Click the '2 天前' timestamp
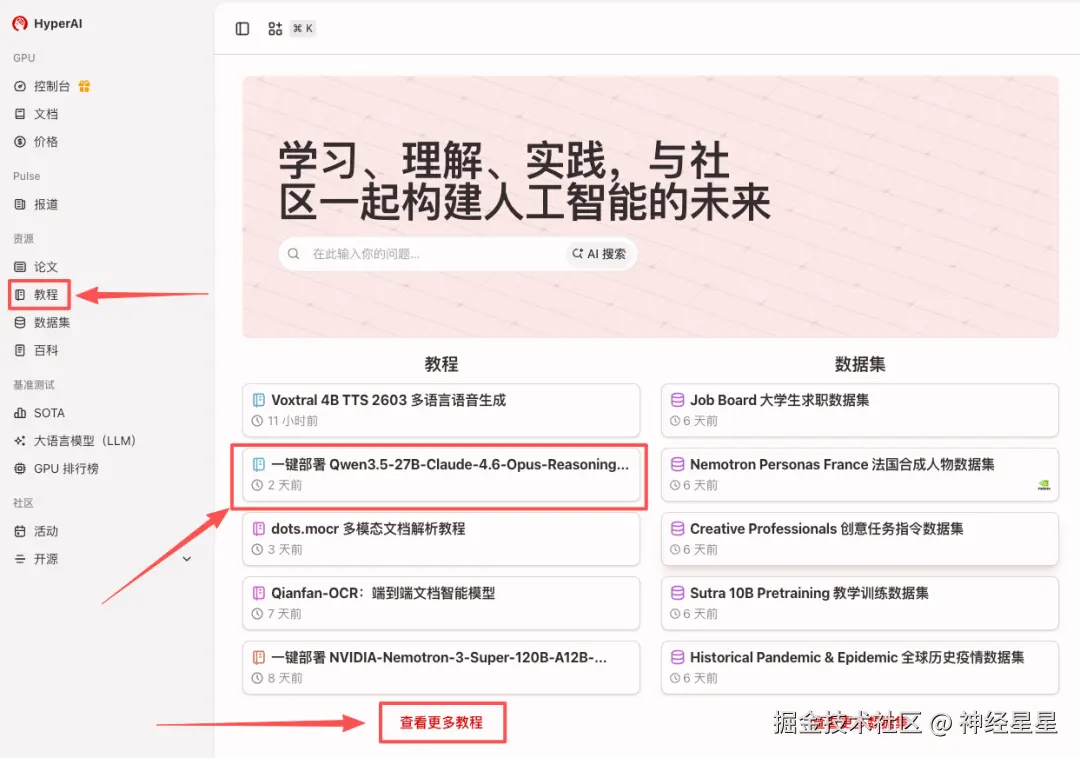The height and width of the screenshot is (758, 1080). (x=284, y=485)
